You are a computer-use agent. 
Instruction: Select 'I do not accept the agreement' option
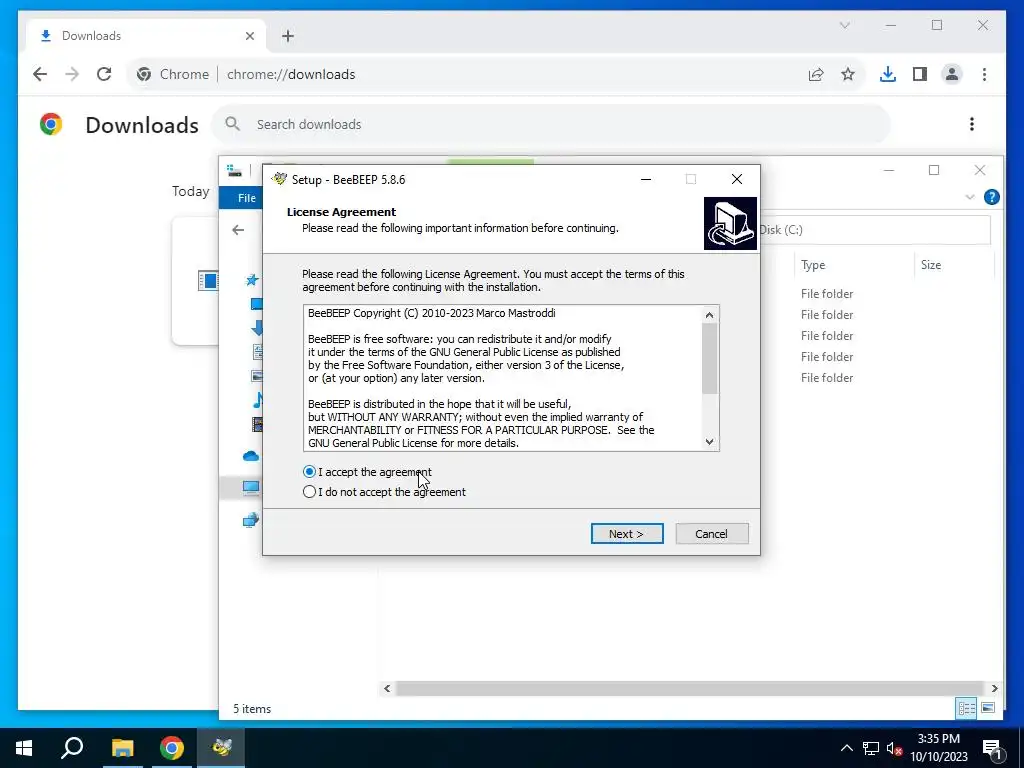(x=310, y=492)
